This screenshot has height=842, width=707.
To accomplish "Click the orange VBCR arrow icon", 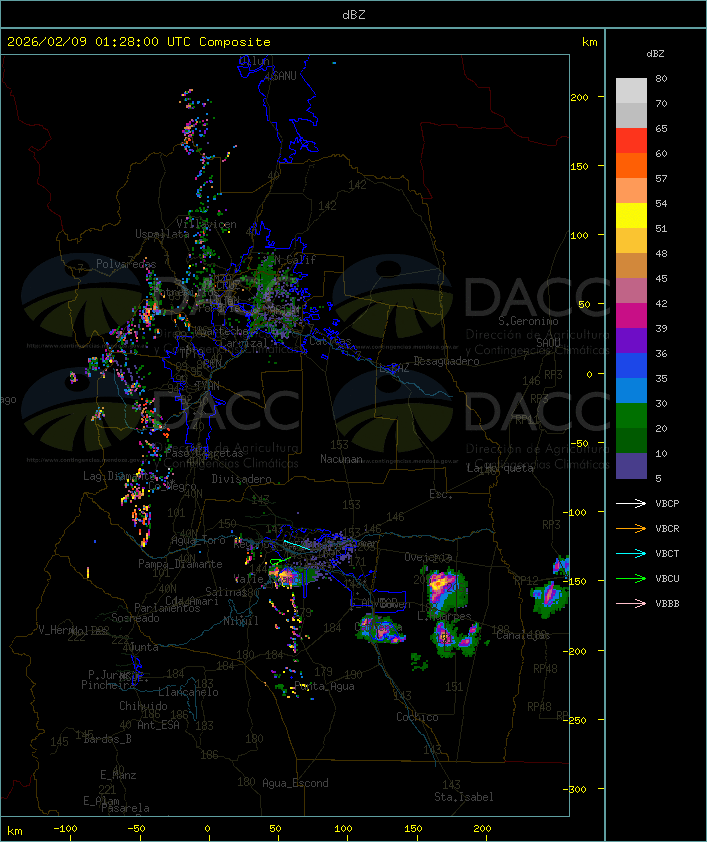I will [631, 529].
